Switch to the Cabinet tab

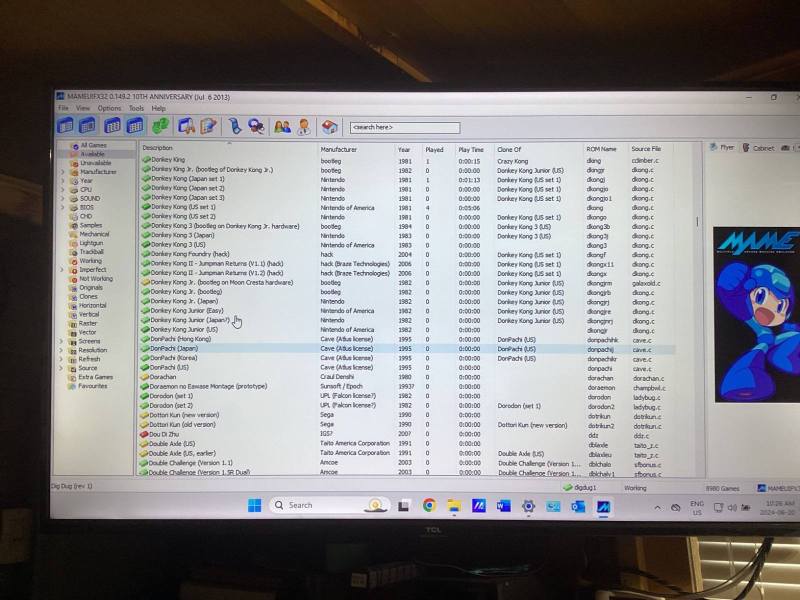[758, 148]
